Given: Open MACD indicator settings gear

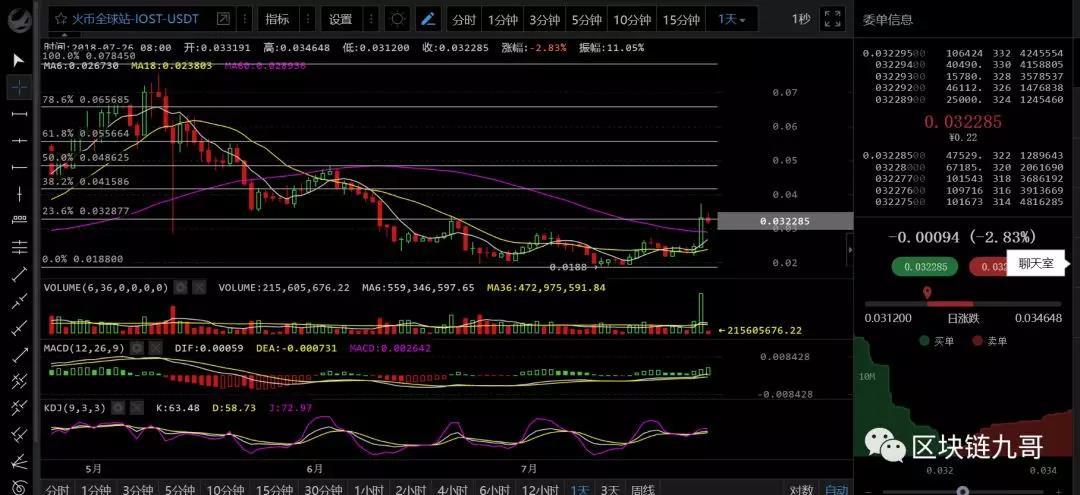Looking at the screenshot, I should pyautogui.click(x=136, y=348).
